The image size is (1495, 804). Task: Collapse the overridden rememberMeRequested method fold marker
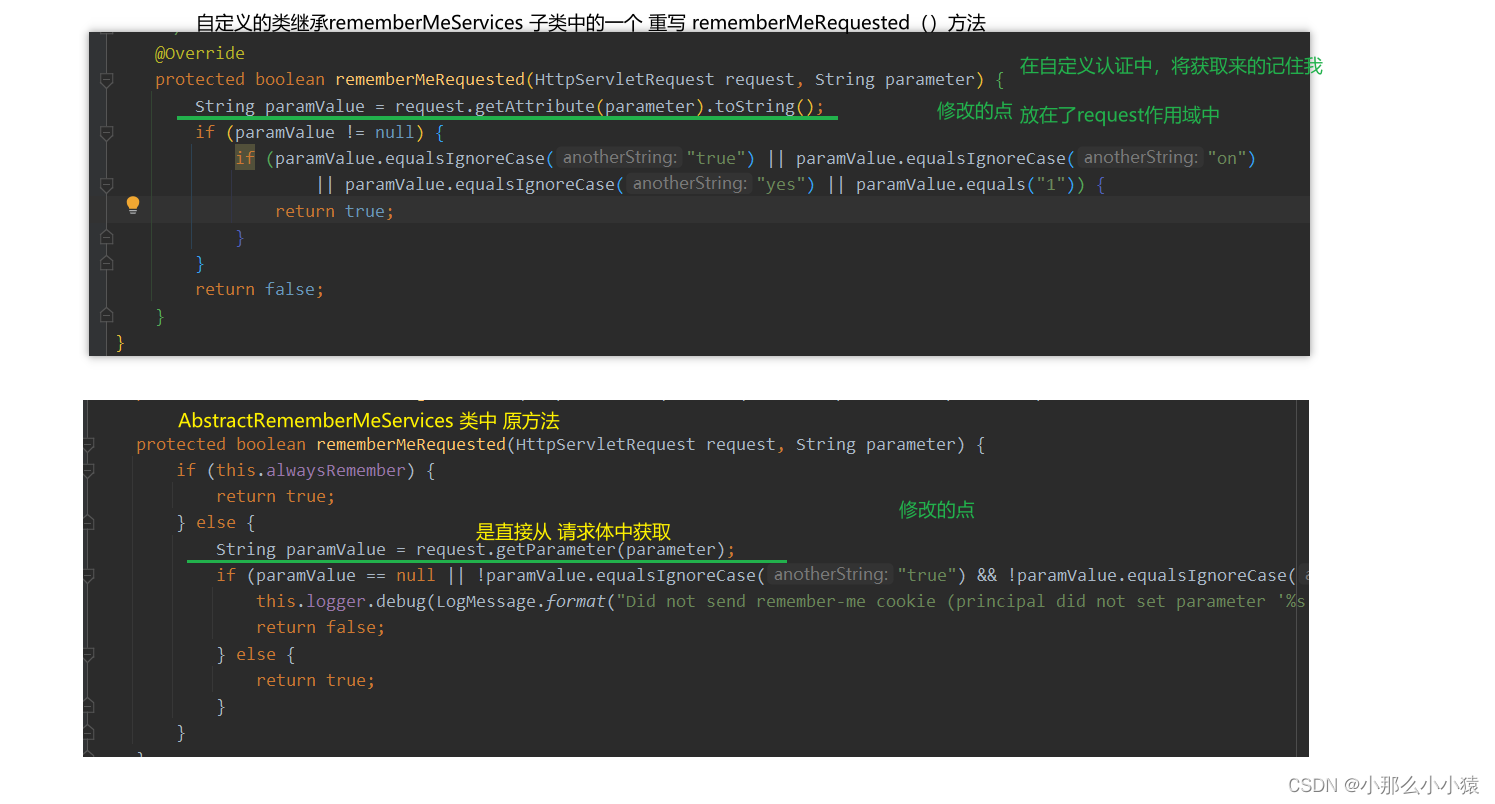(106, 80)
